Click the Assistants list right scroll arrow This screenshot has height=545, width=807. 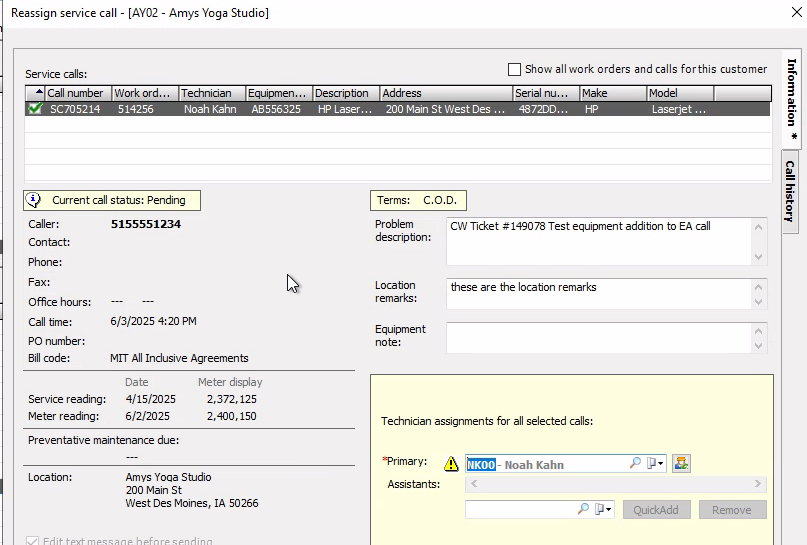758,483
